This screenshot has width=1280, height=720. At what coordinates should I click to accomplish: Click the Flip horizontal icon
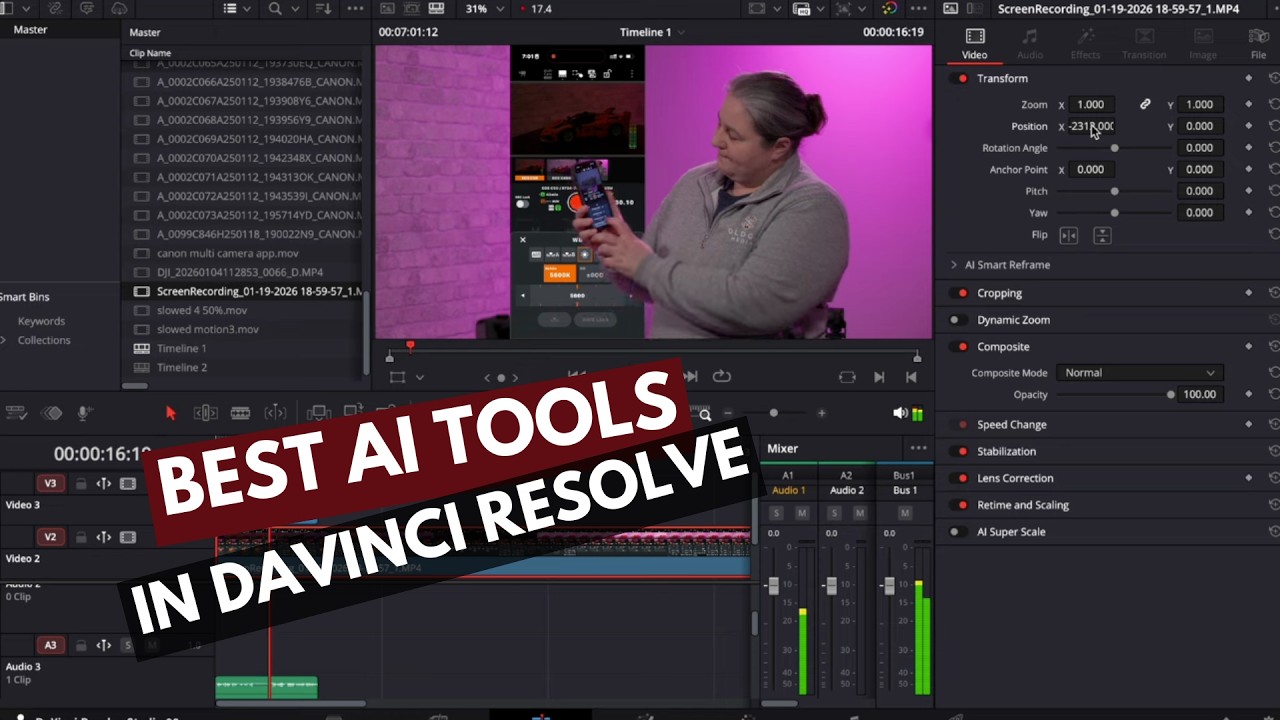(x=1069, y=235)
